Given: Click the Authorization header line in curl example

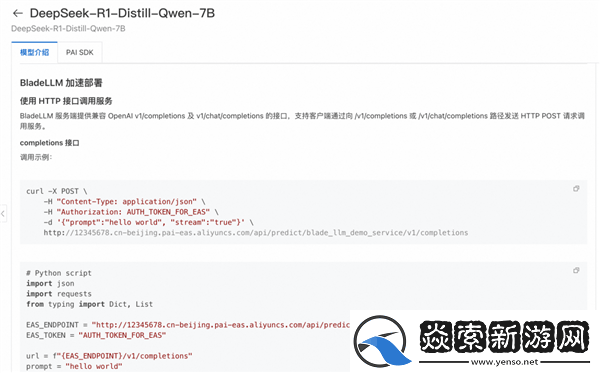Looking at the screenshot, I should point(131,212).
